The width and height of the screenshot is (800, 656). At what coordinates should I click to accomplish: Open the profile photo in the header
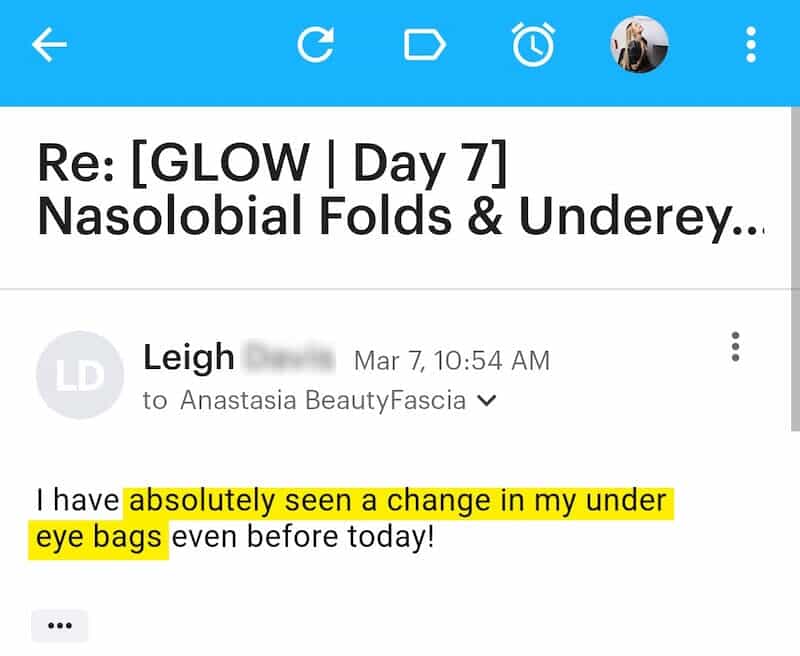[639, 45]
